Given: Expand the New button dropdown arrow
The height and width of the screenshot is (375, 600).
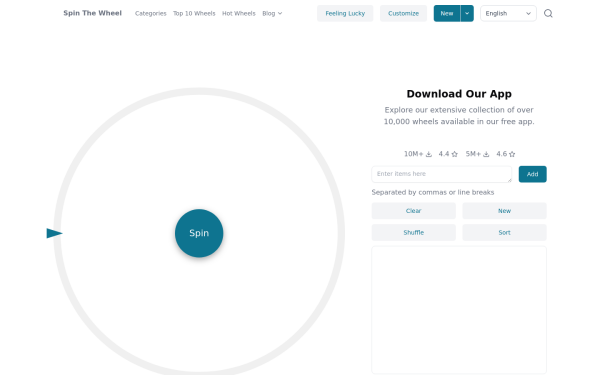Looking at the screenshot, I should pos(467,13).
